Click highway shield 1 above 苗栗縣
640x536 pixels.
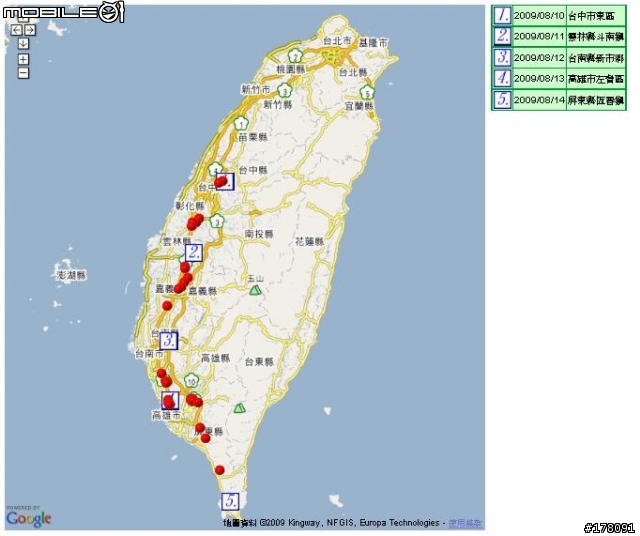point(241,123)
